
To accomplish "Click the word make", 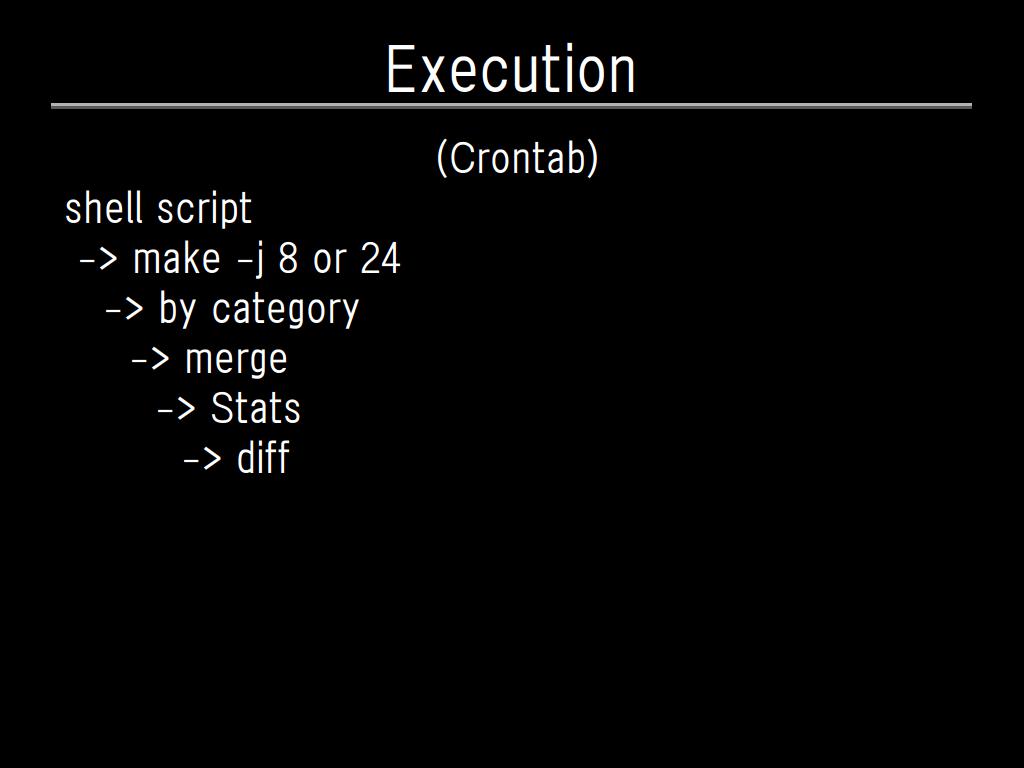I will (x=176, y=259).
